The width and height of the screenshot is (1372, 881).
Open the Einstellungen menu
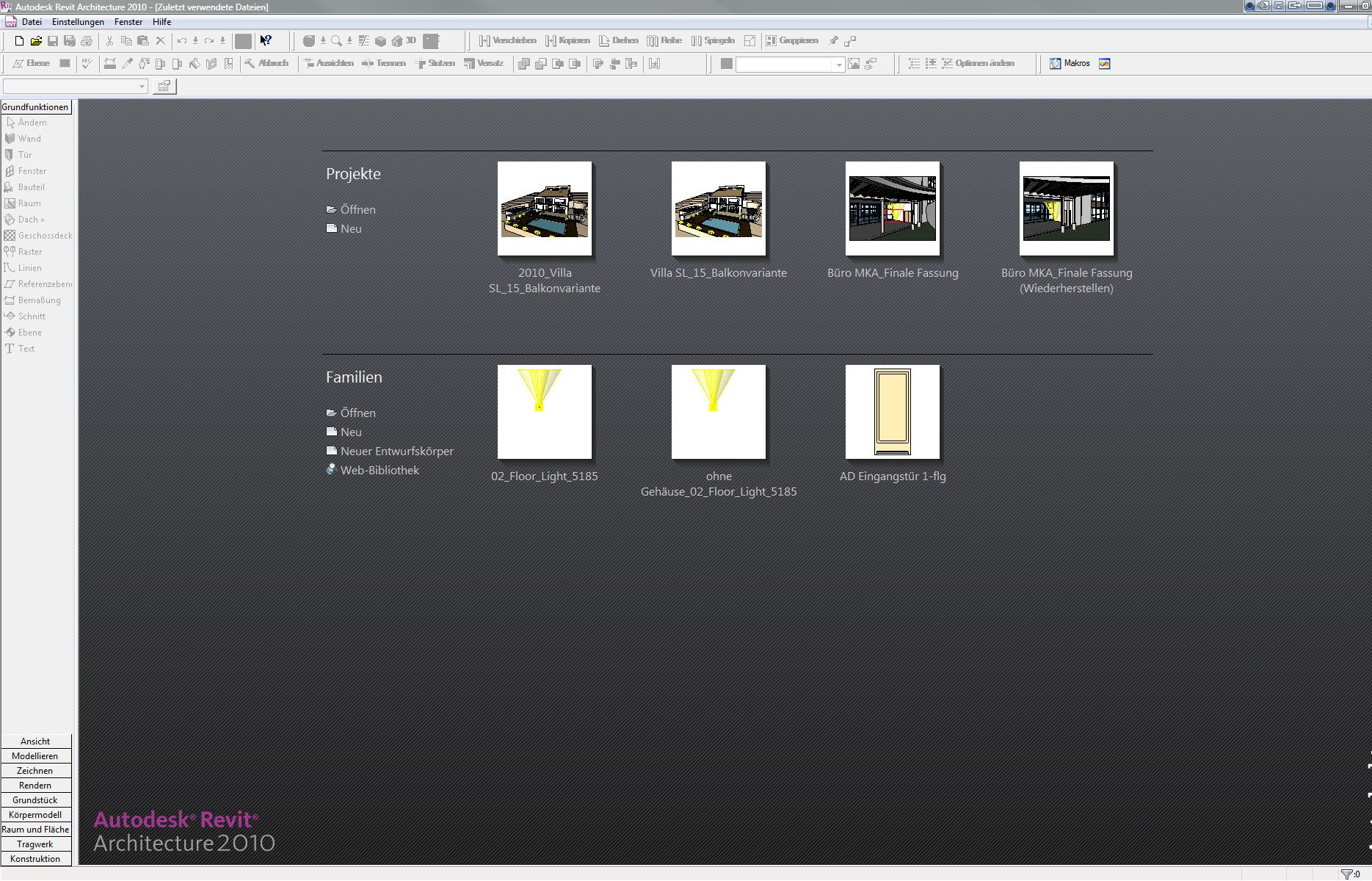pyautogui.click(x=78, y=22)
